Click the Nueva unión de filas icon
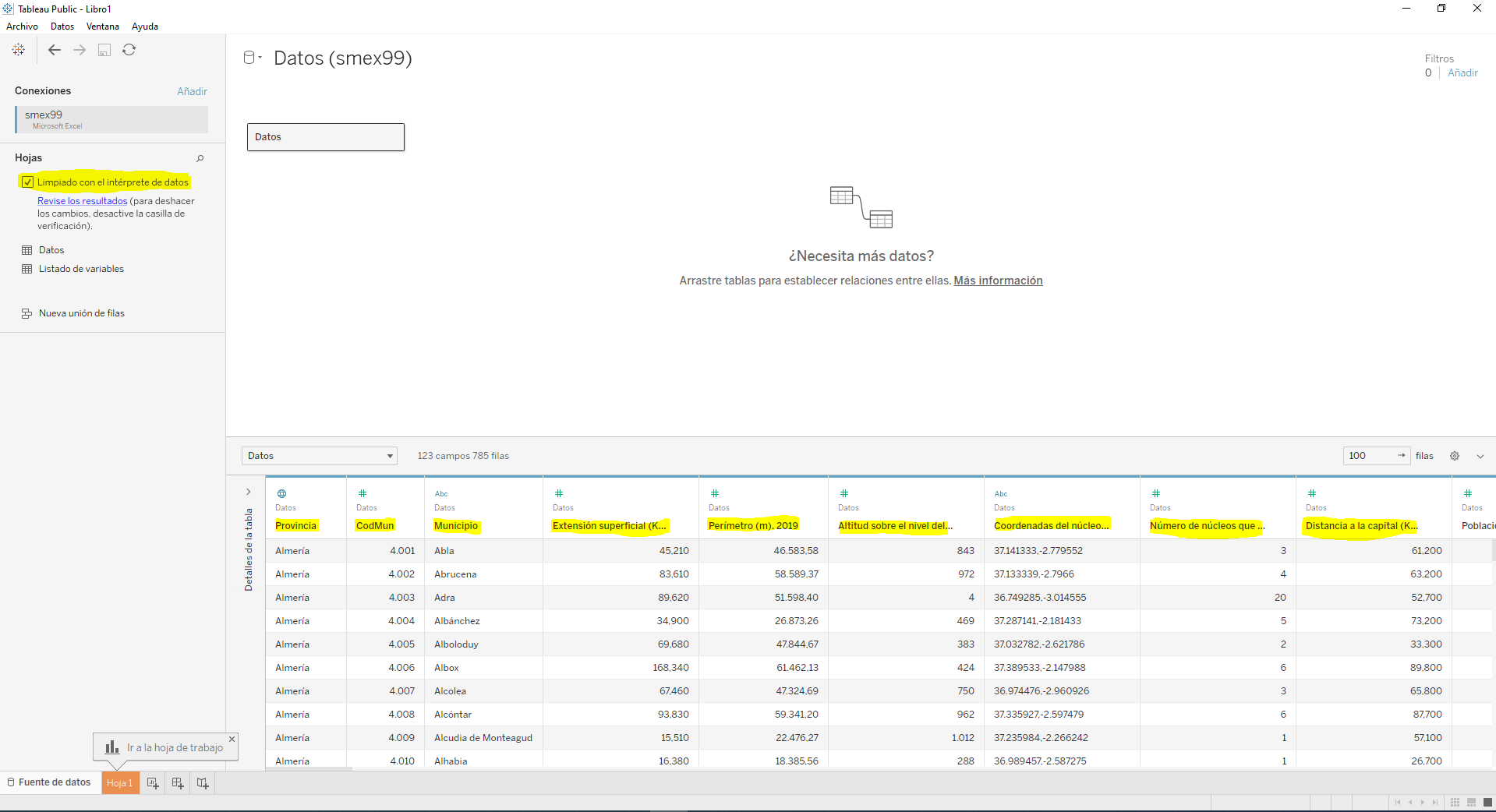Viewport: 1496px width, 812px height. pos(28,312)
